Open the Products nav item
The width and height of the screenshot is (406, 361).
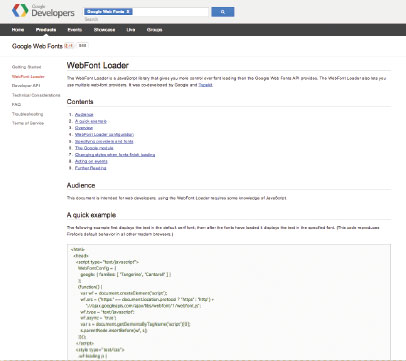pos(46,30)
